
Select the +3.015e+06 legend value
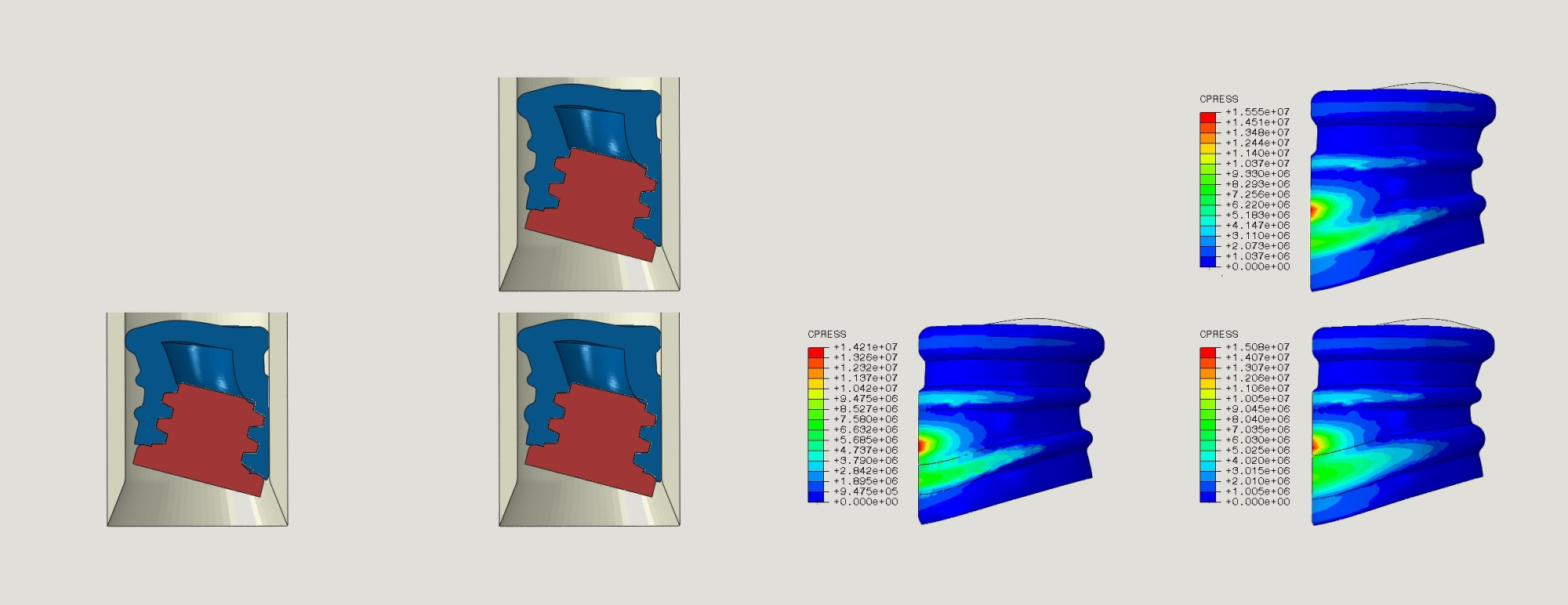tap(1258, 471)
